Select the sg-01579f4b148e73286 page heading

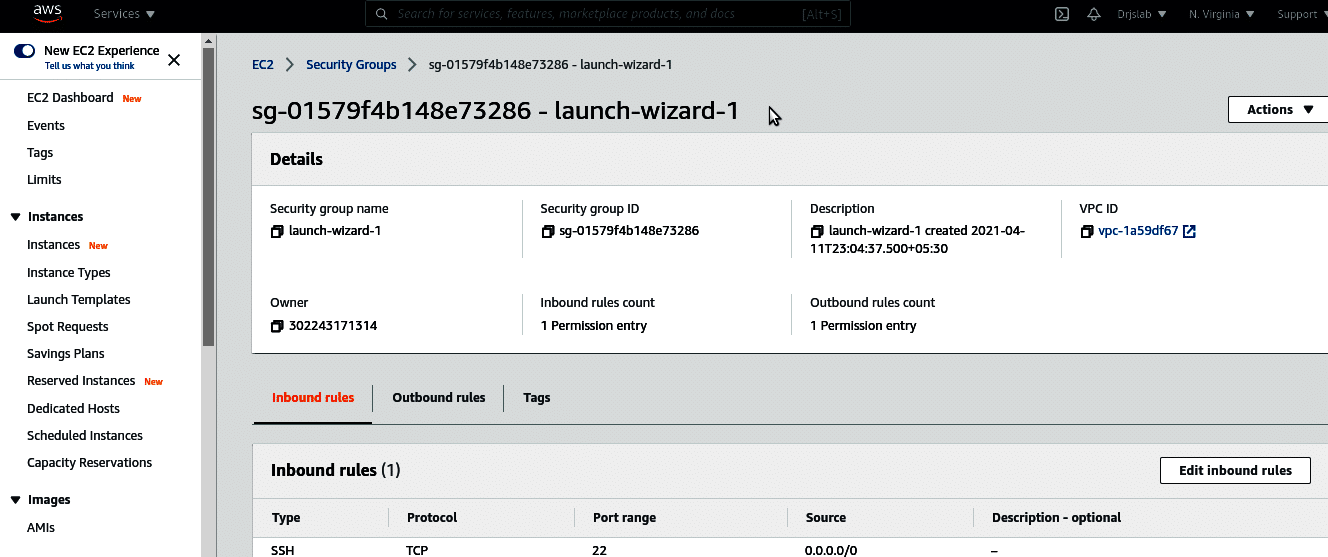[x=496, y=110]
